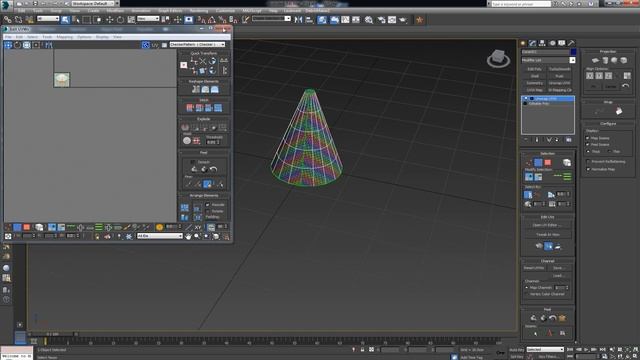This screenshot has height=360, width=640.
Task: Open the Create command panel tab
Action: coord(523,43)
